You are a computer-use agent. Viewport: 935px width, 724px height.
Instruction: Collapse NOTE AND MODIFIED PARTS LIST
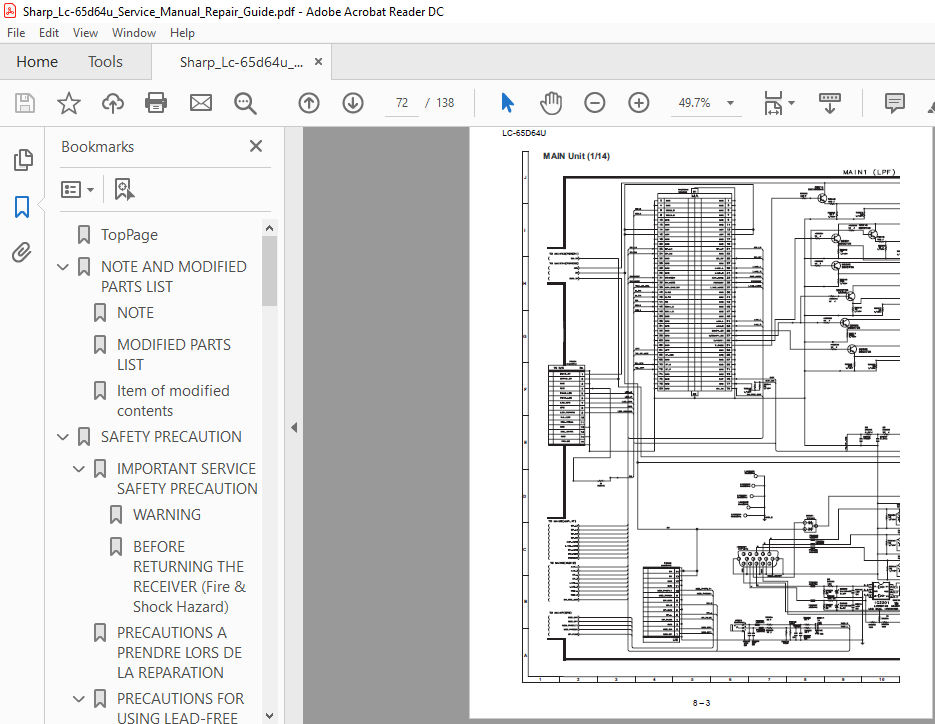pyautogui.click(x=63, y=267)
